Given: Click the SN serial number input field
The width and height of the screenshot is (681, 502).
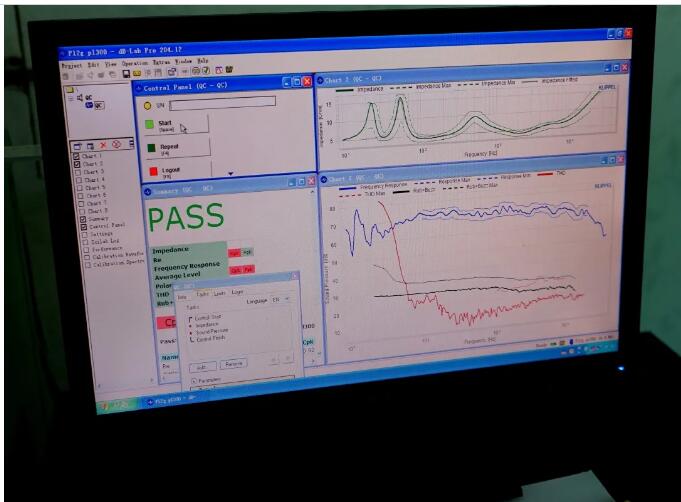Looking at the screenshot, I should 222,103.
